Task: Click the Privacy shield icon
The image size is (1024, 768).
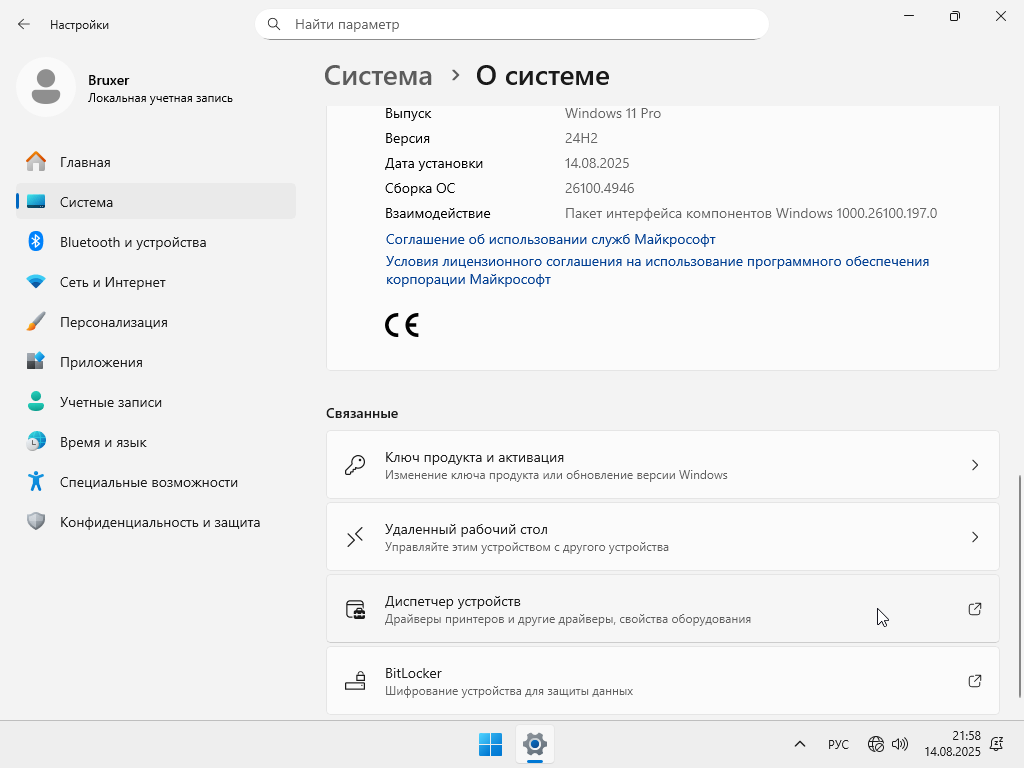Action: pos(36,521)
